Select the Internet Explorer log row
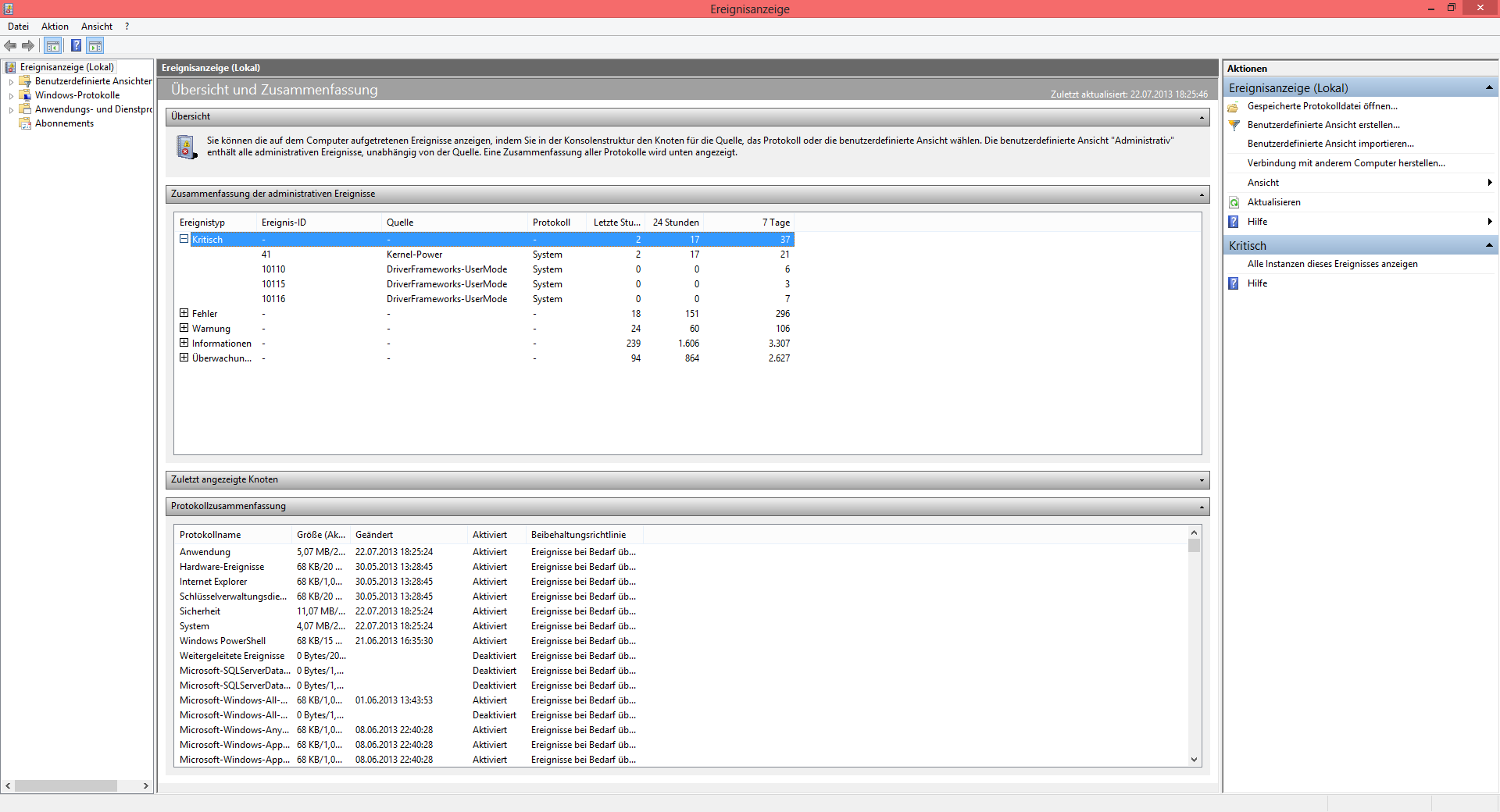This screenshot has height=812, width=1500. 409,582
